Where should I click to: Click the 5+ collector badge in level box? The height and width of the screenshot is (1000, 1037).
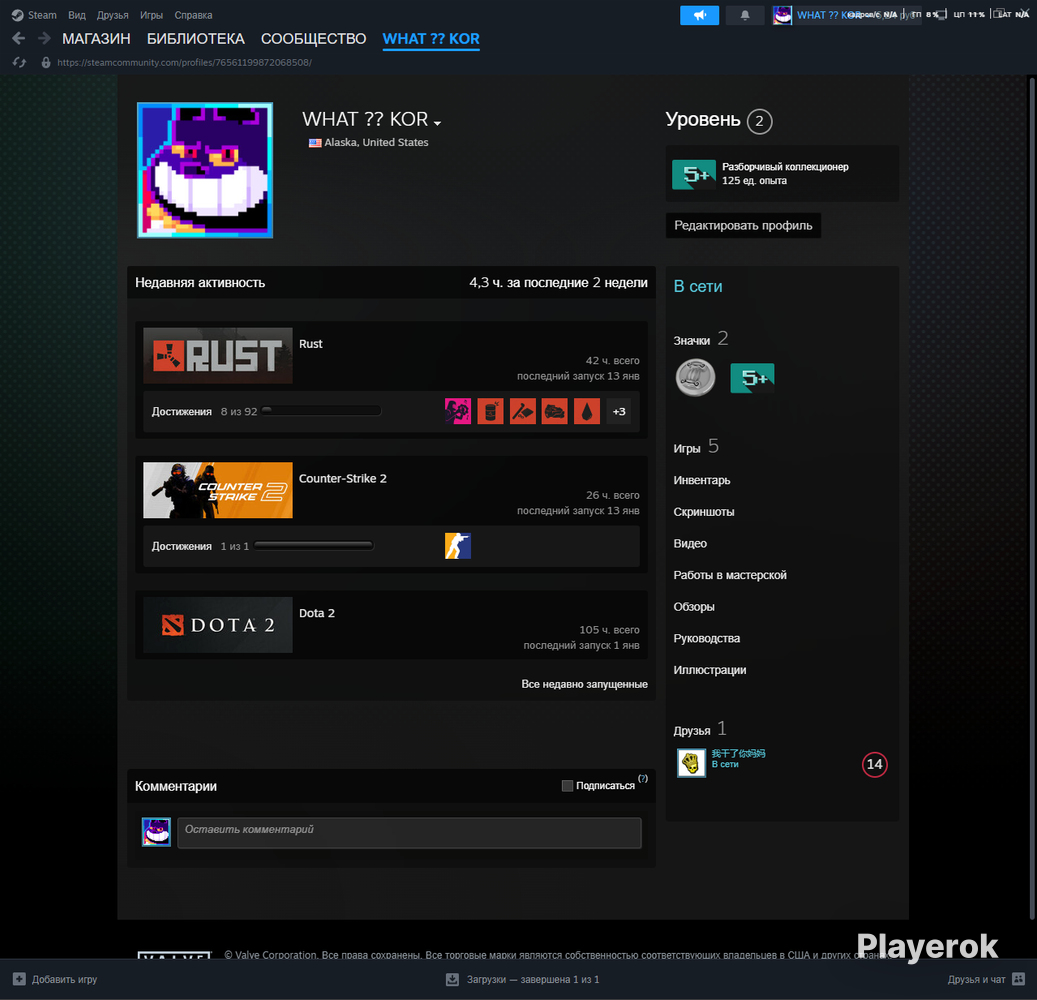click(694, 174)
